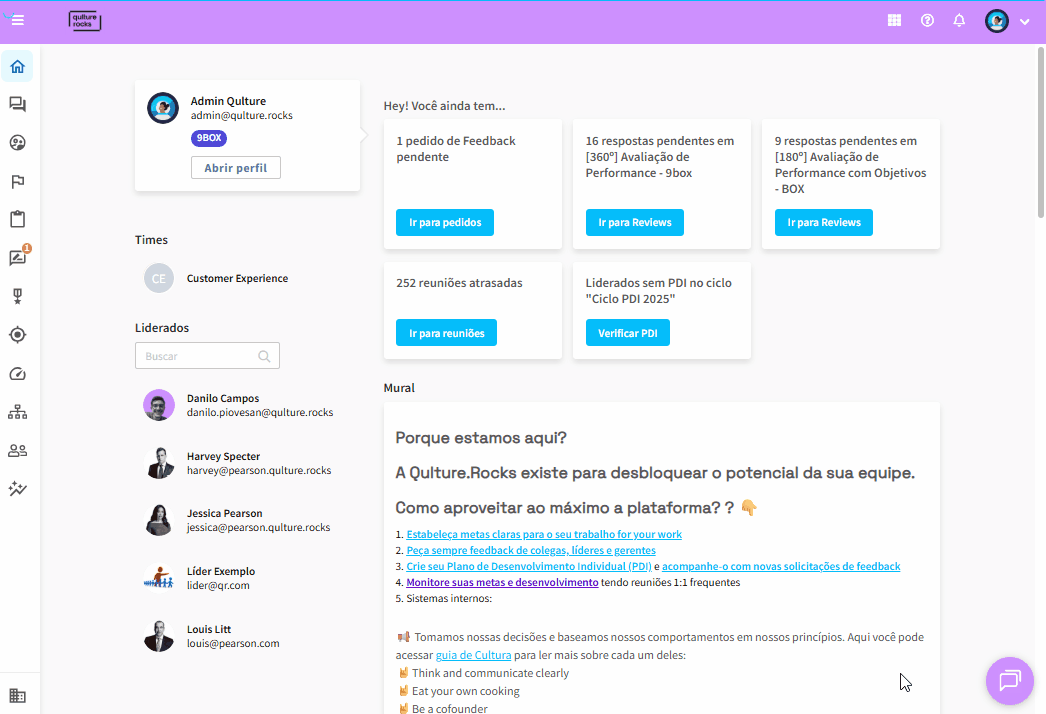
Task: Click the 9BOX badge
Action: (x=209, y=138)
